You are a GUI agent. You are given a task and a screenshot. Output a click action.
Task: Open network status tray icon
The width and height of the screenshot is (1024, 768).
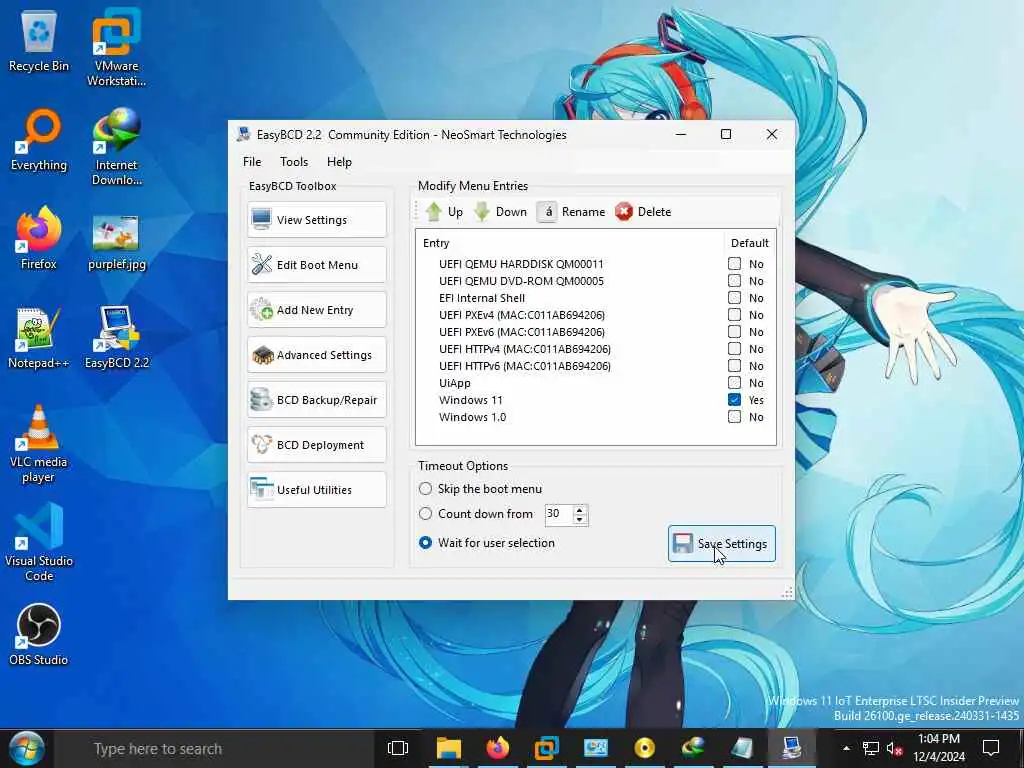[x=871, y=748]
